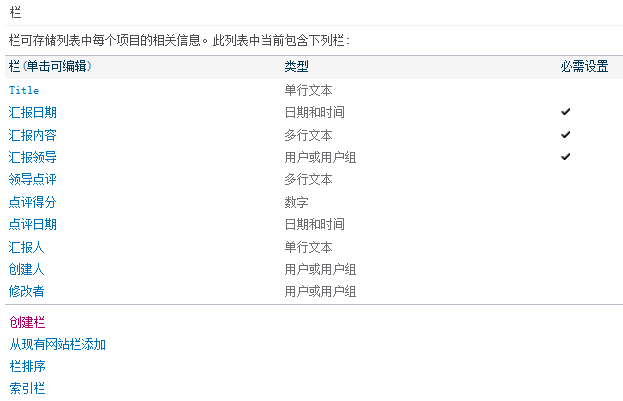Click the 栏(单击可编辑) header
The image size is (623, 401).
[50, 66]
